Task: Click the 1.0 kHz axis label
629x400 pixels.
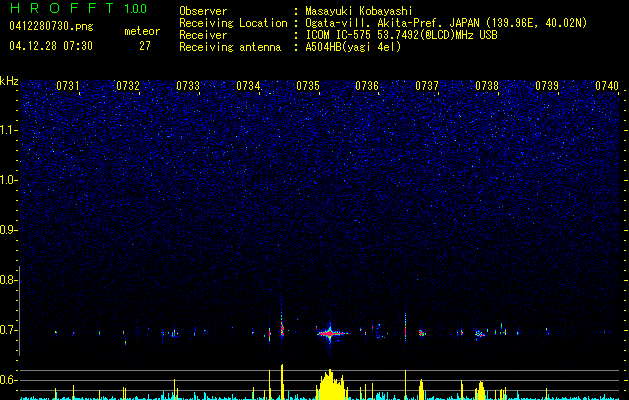Action: click(8, 180)
